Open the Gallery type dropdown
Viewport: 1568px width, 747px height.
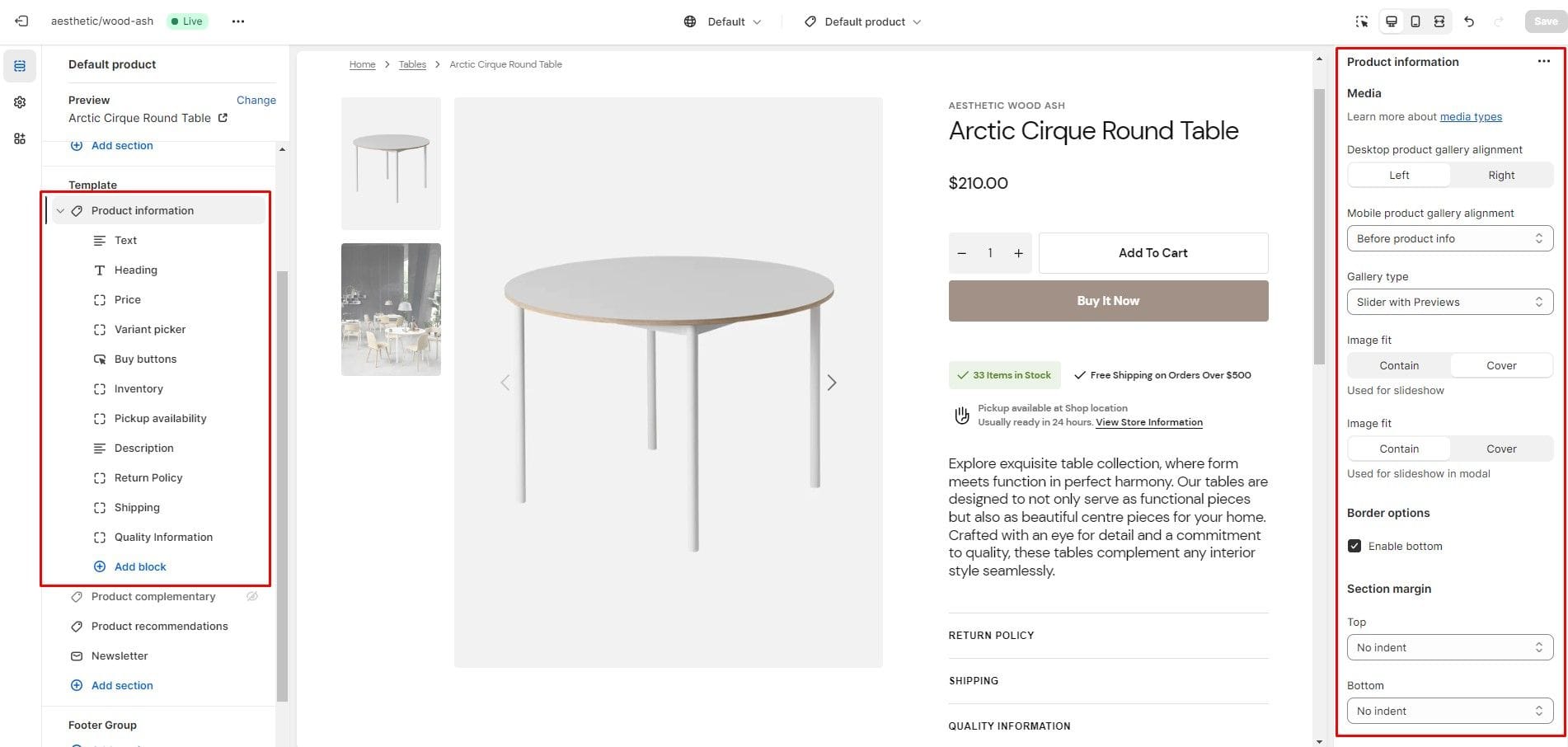click(x=1449, y=302)
